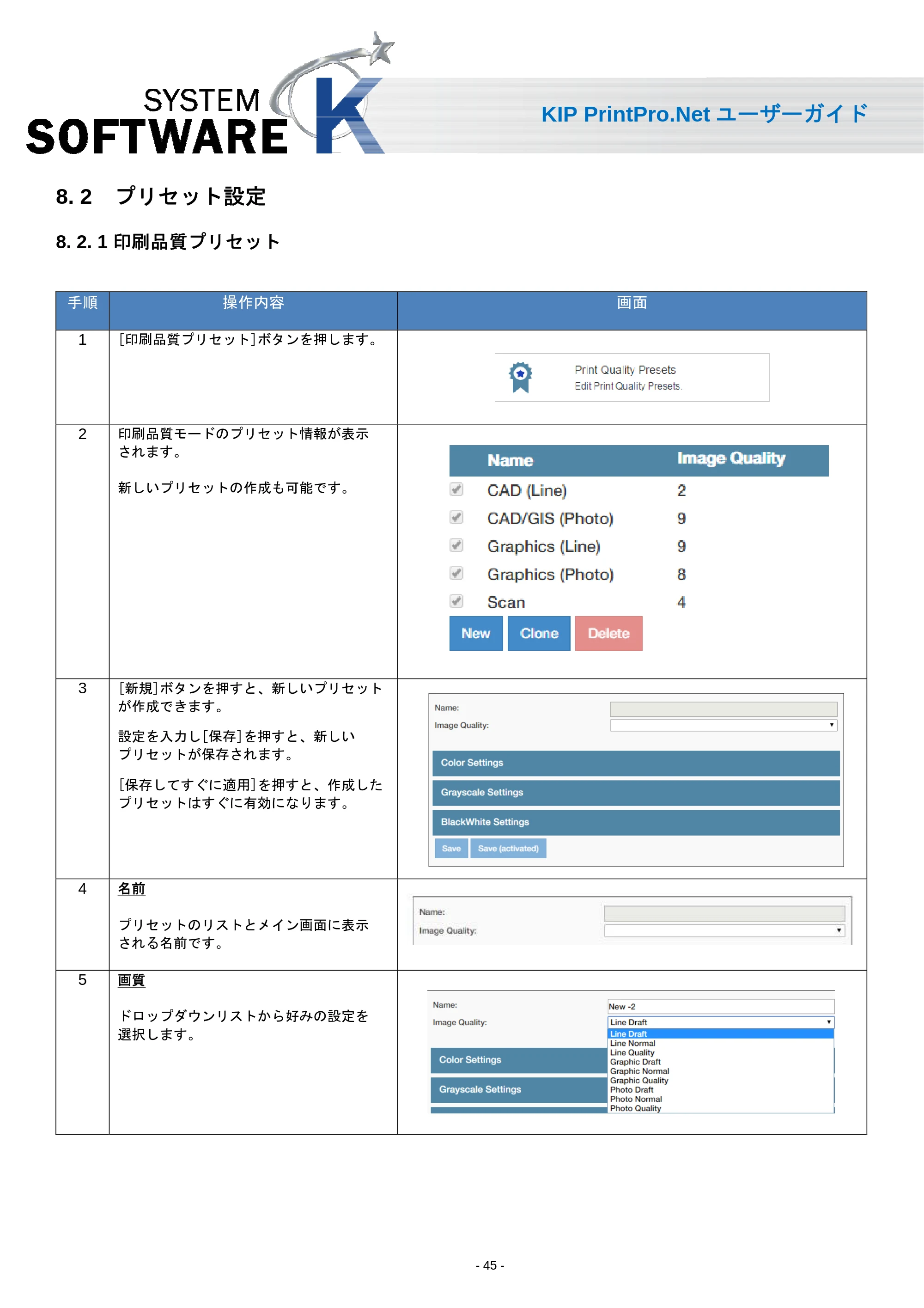924x1308 pixels.
Task: Expand Color Settings in step 3 form
Action: click(x=636, y=764)
